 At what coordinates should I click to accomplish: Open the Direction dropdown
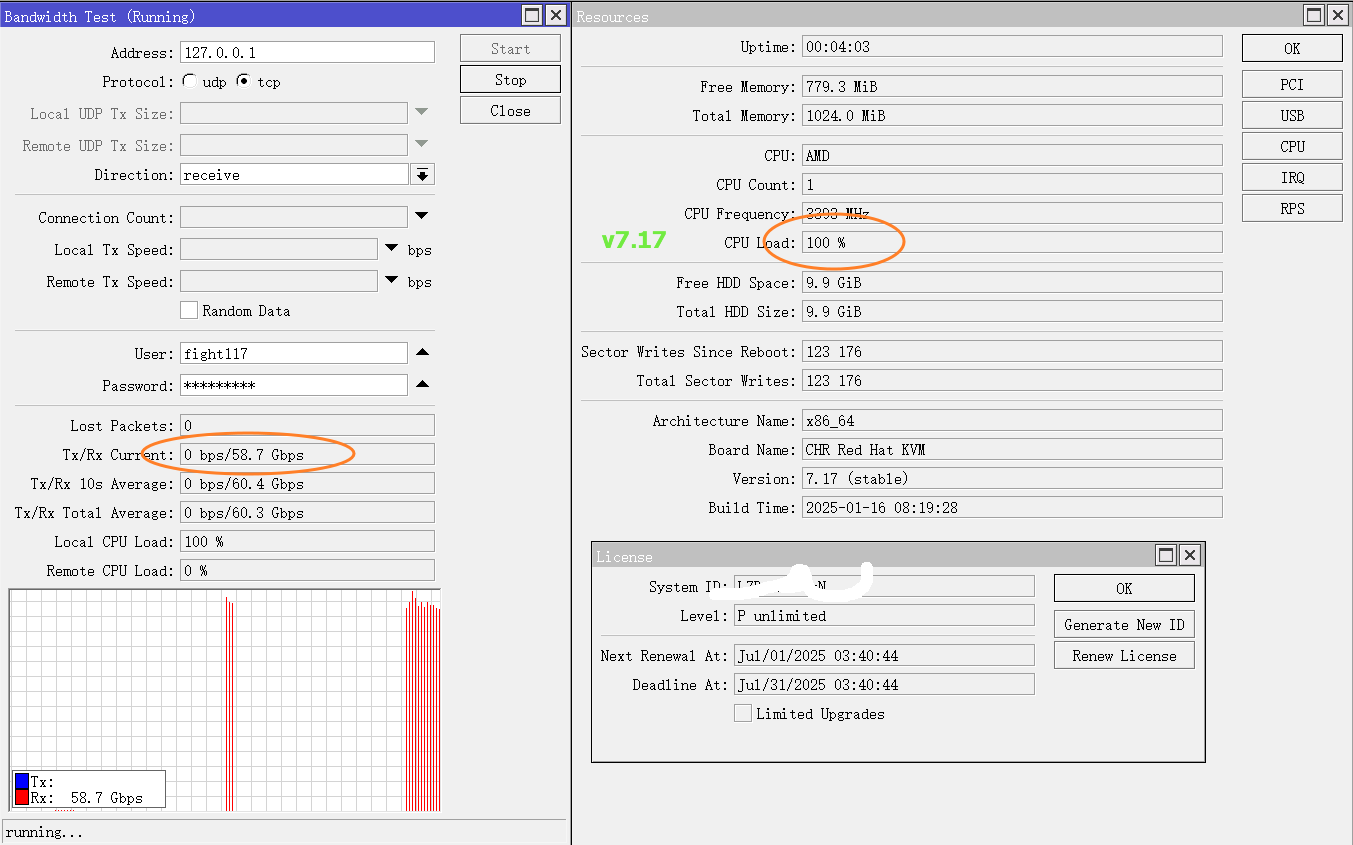click(421, 173)
